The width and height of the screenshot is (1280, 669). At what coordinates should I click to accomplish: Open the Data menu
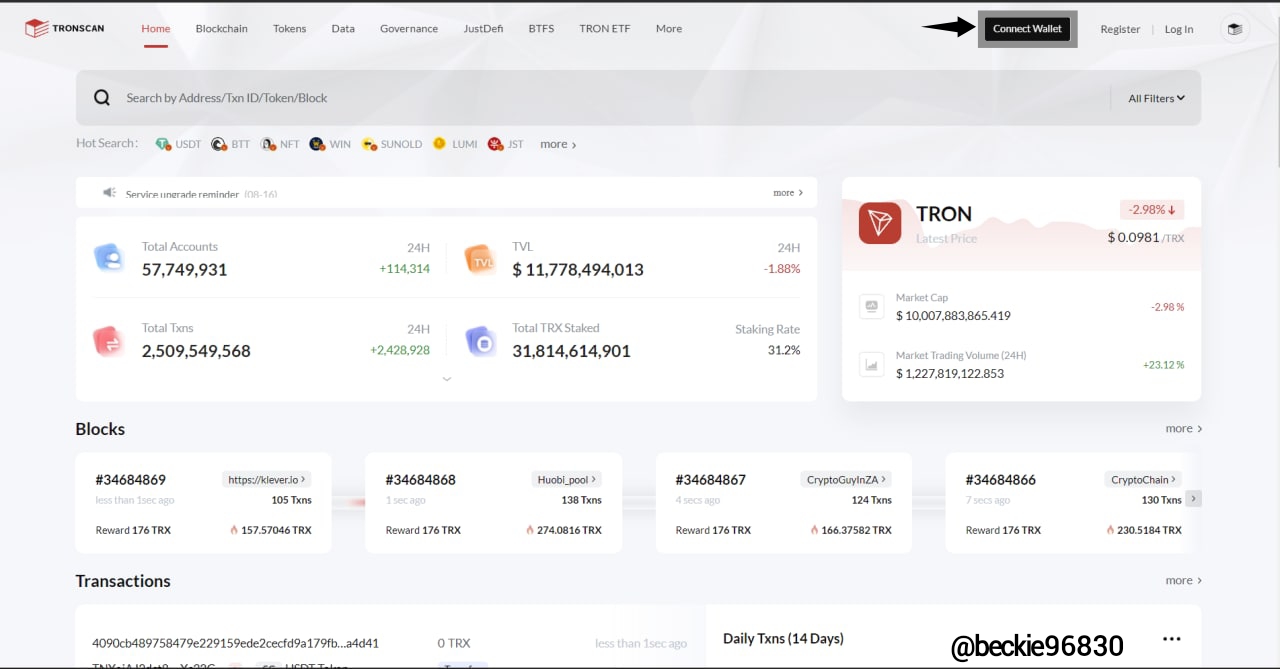[343, 29]
